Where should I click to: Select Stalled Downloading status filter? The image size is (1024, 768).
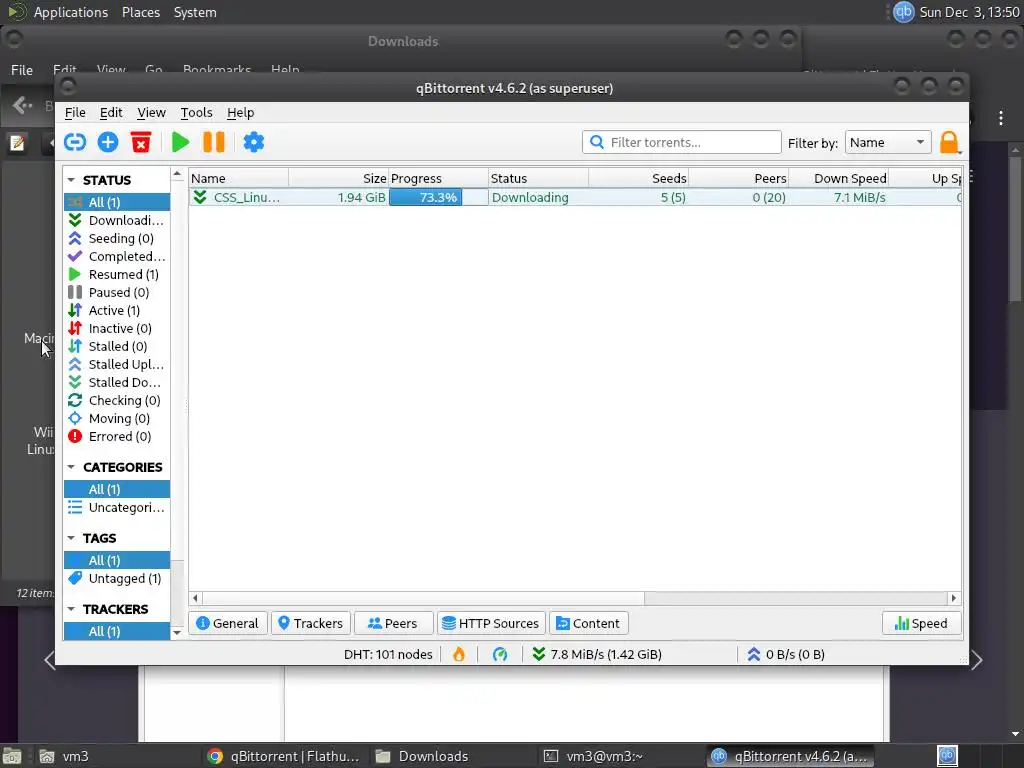[117, 382]
